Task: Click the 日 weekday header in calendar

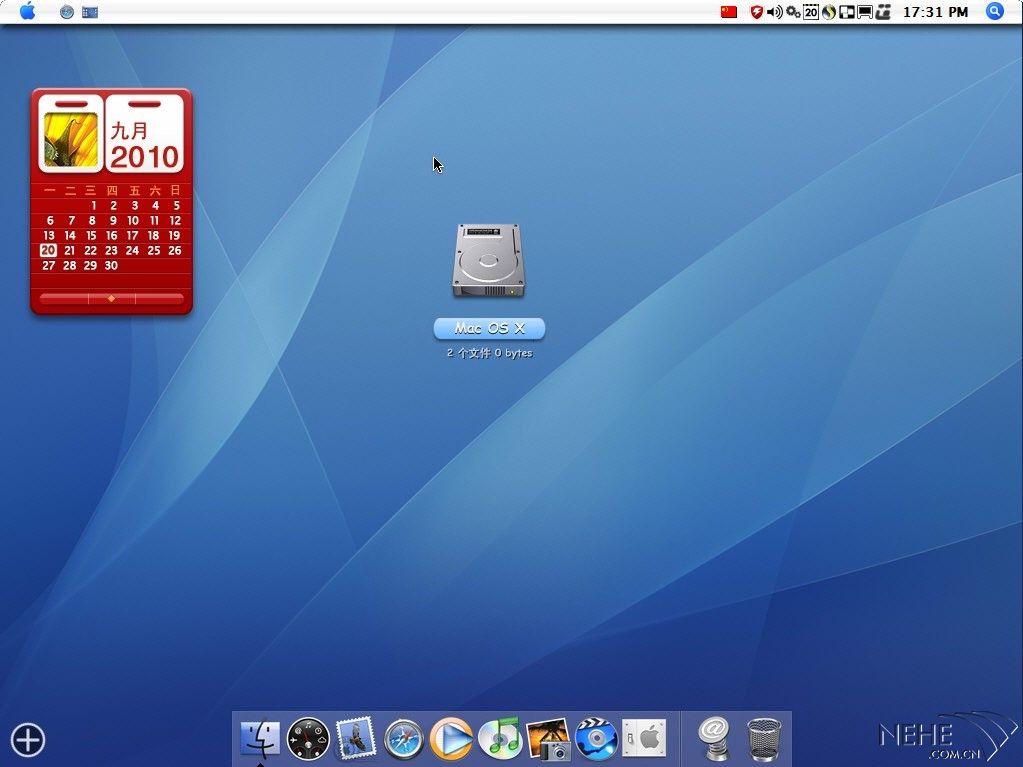Action: pos(175,190)
